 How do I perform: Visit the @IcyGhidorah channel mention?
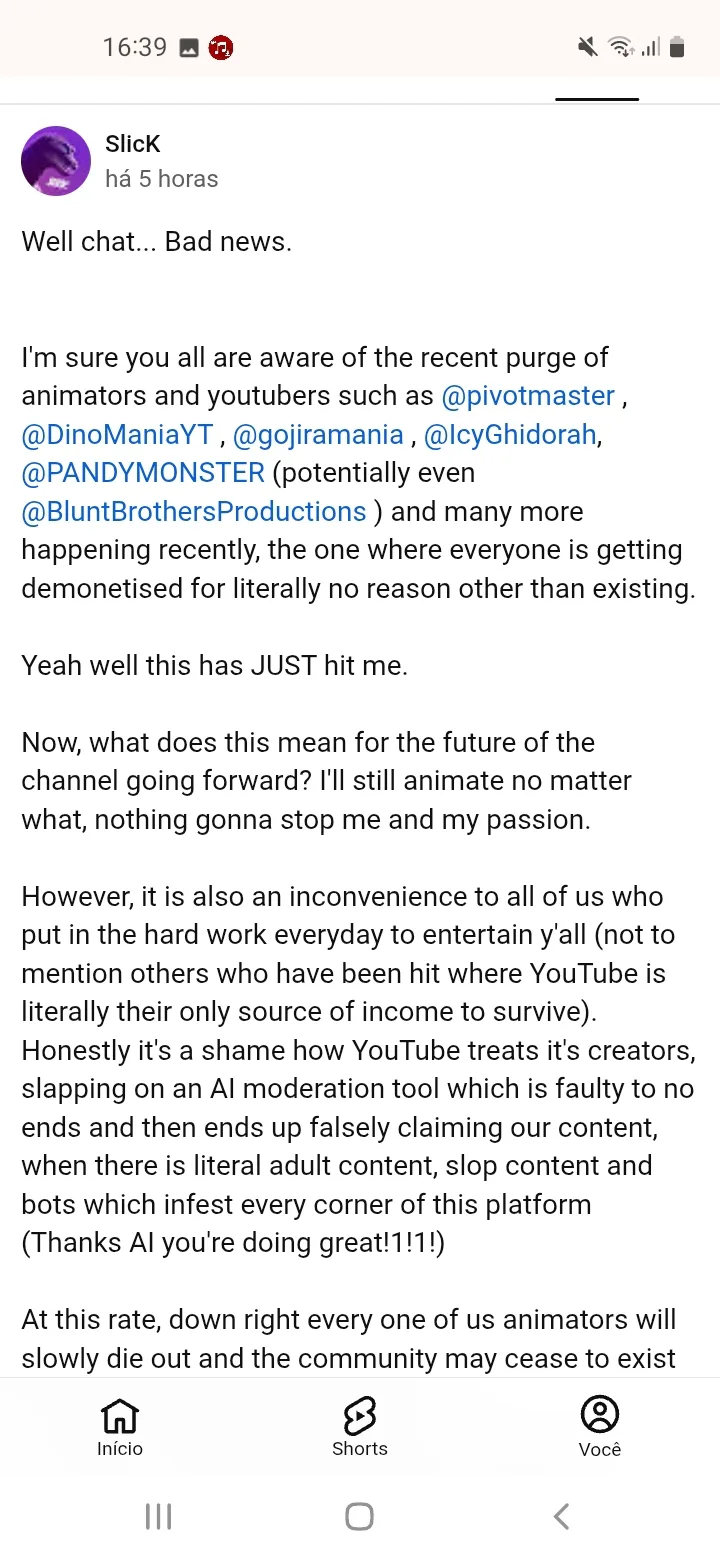pos(510,435)
